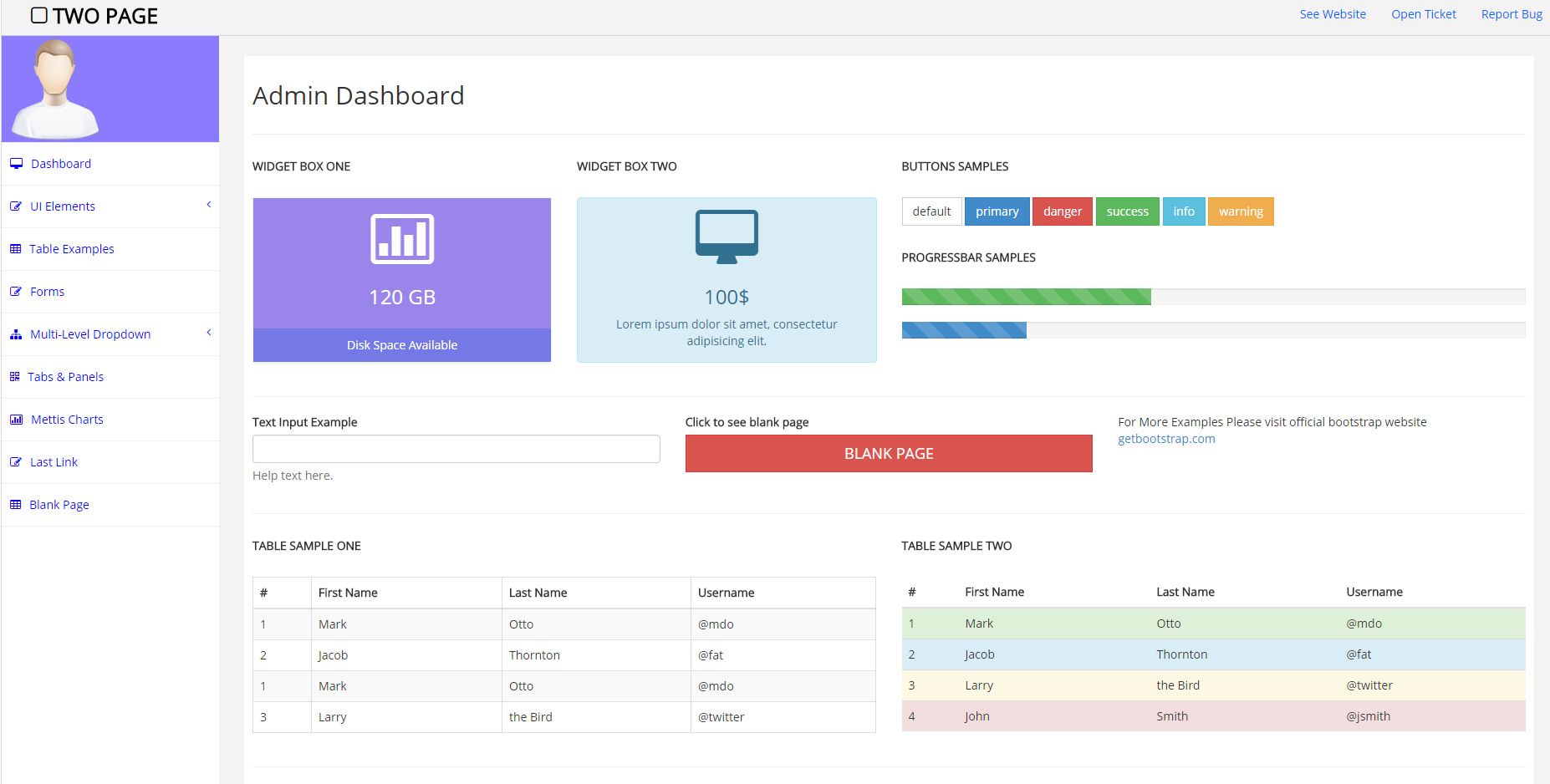Click the table icon beside Table Examples
Viewport: 1550px width, 784px height.
(x=15, y=249)
